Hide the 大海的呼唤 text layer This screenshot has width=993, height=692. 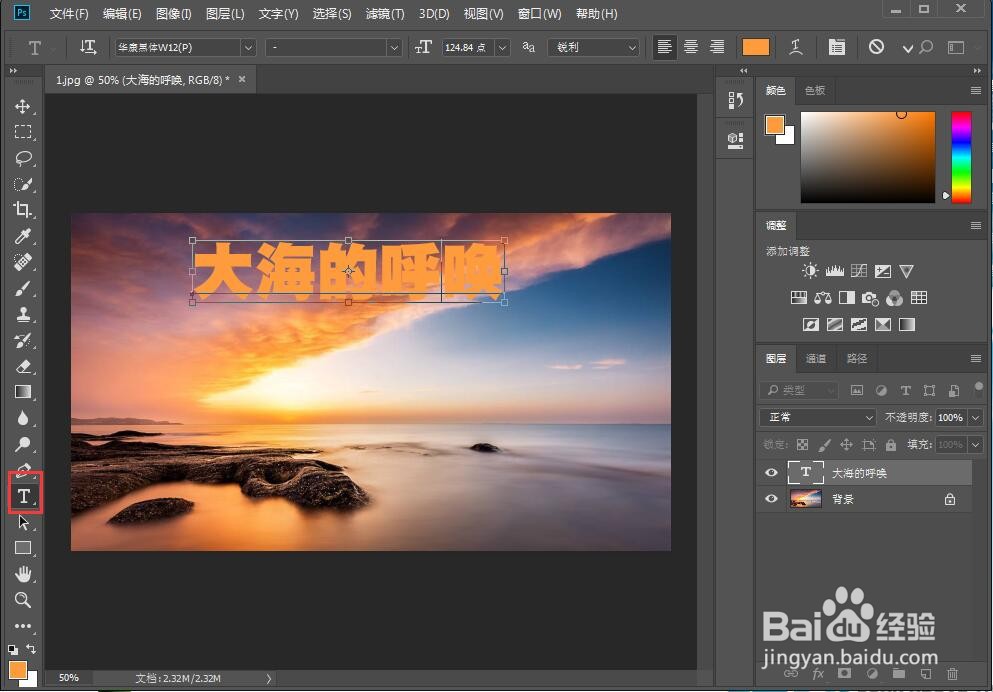[771, 472]
